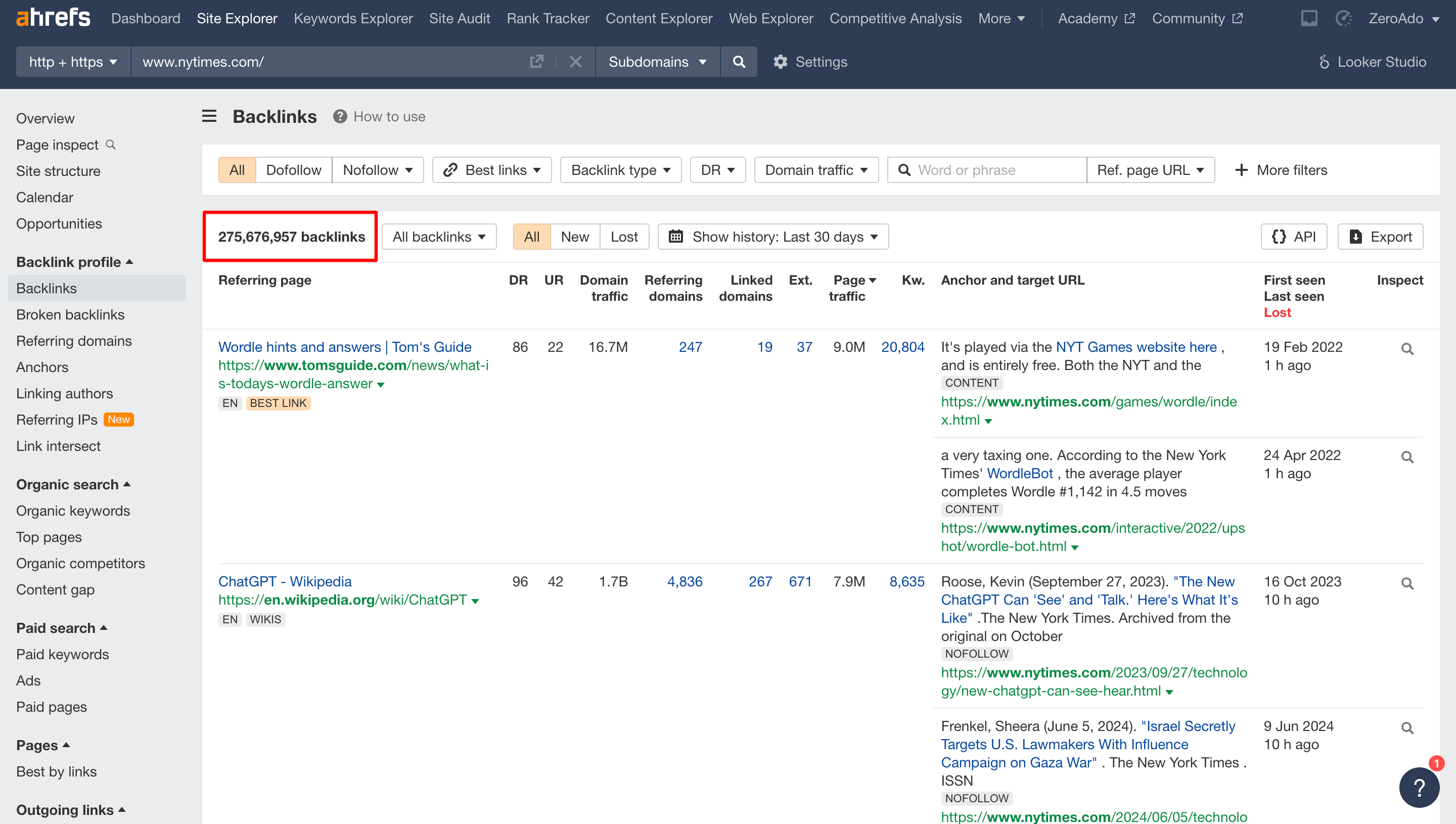Select the Nofollow filter

pos(378,170)
